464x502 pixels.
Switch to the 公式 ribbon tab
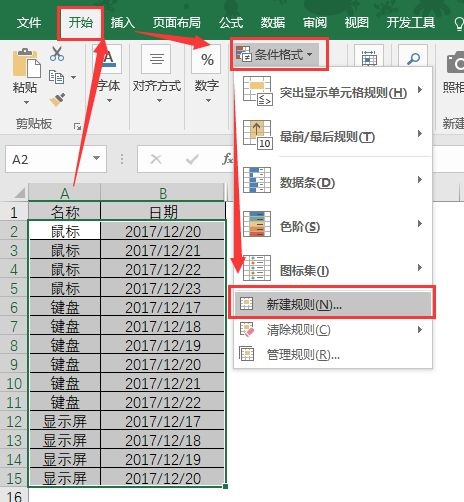(231, 23)
